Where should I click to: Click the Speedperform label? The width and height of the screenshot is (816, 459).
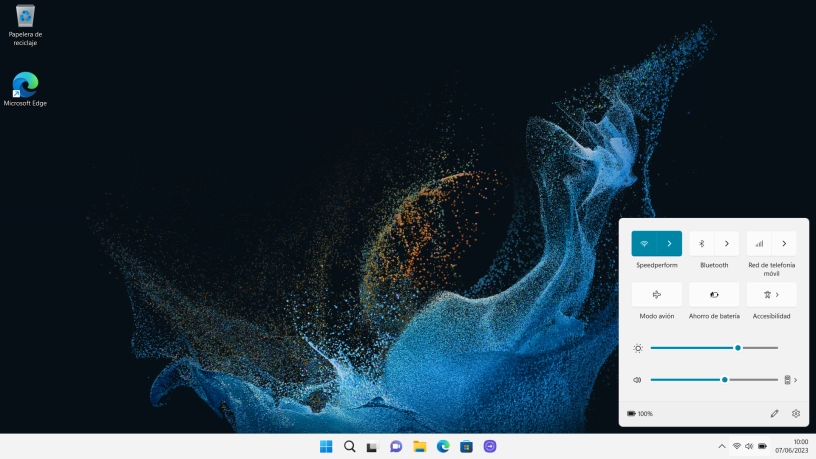657,265
